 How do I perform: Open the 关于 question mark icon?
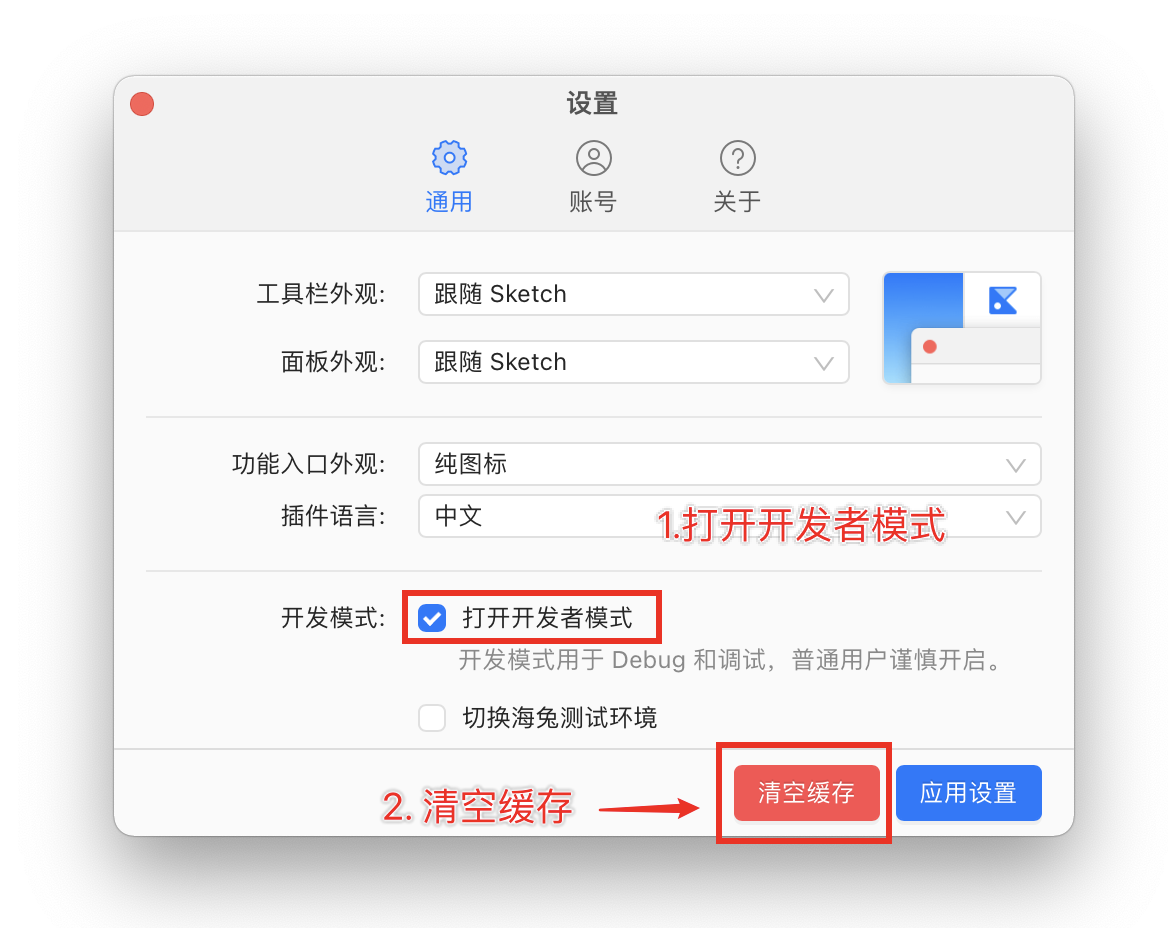pyautogui.click(x=737, y=158)
